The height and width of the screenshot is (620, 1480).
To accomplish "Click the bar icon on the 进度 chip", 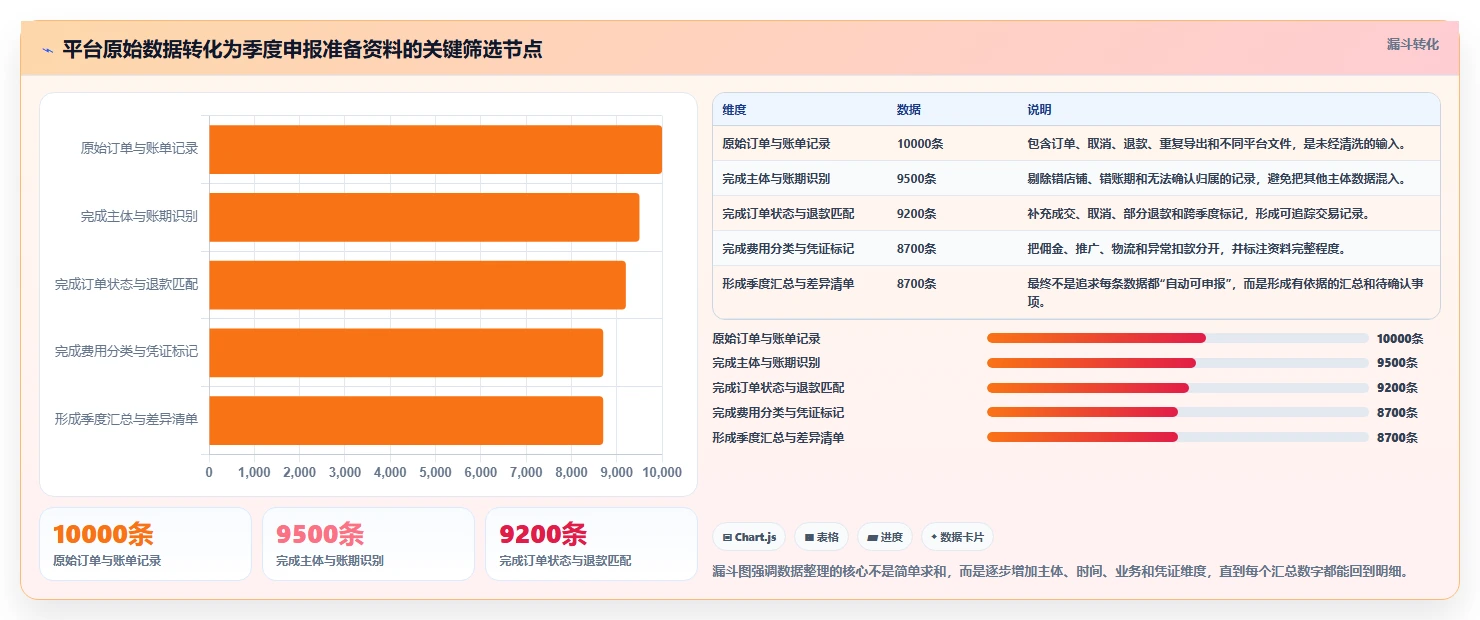I will coord(873,537).
